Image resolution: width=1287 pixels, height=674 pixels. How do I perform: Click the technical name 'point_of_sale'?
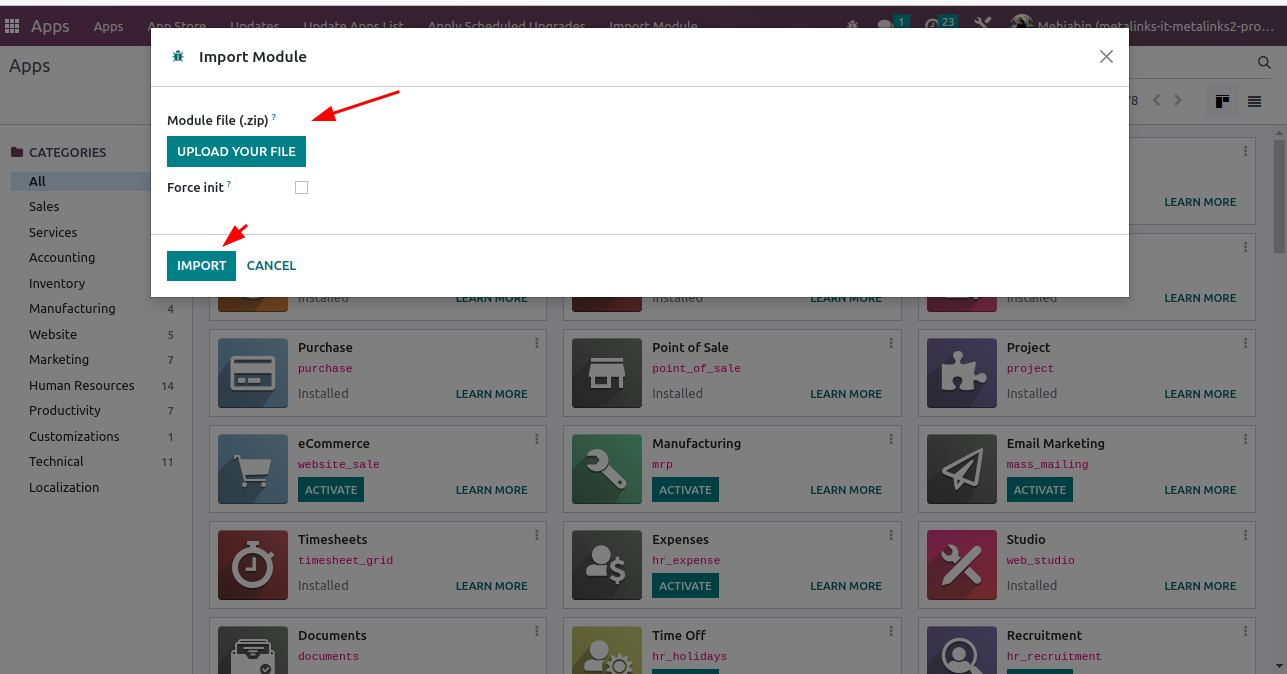click(x=696, y=369)
